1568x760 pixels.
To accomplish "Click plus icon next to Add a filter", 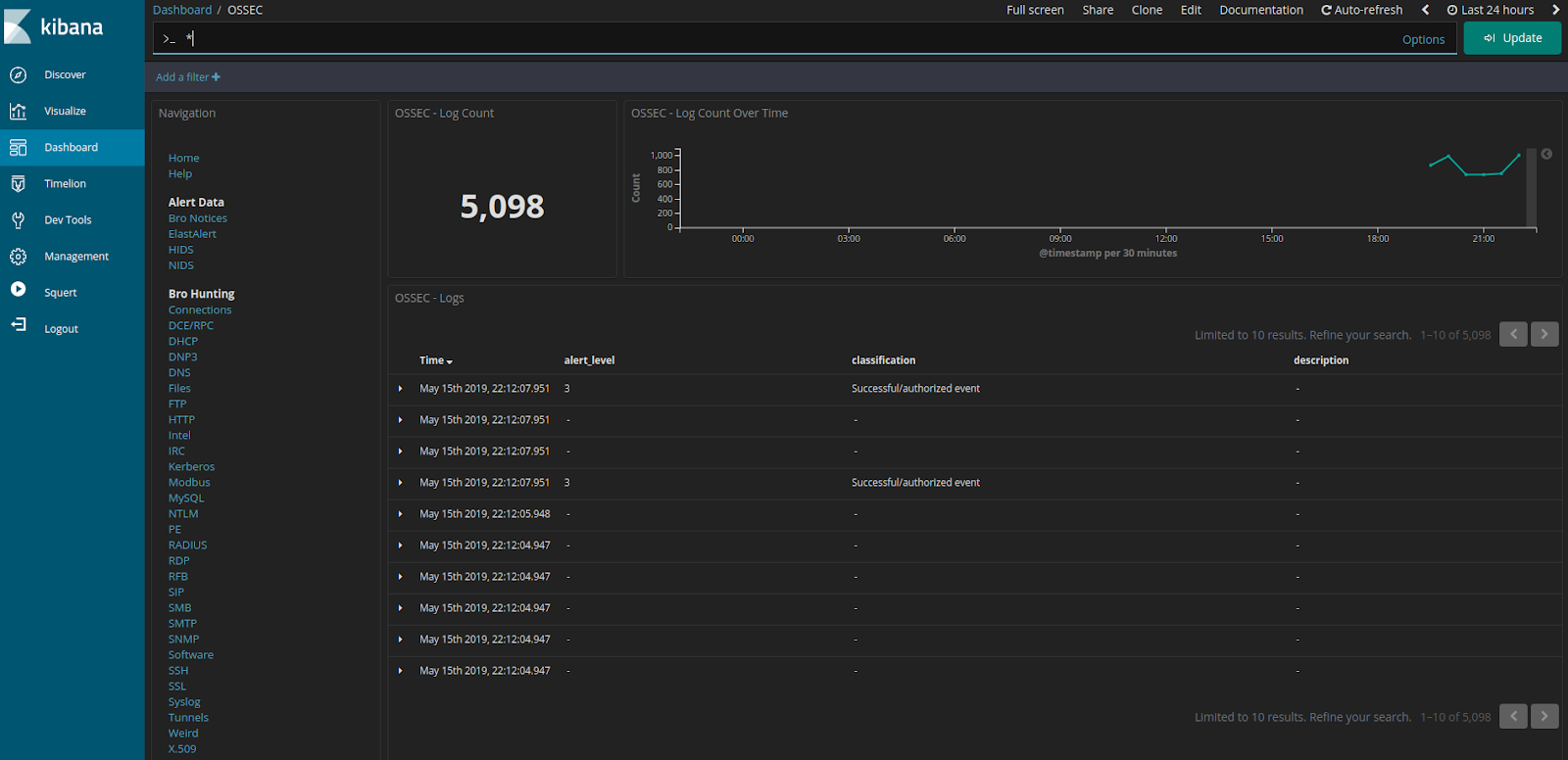I will click(216, 76).
